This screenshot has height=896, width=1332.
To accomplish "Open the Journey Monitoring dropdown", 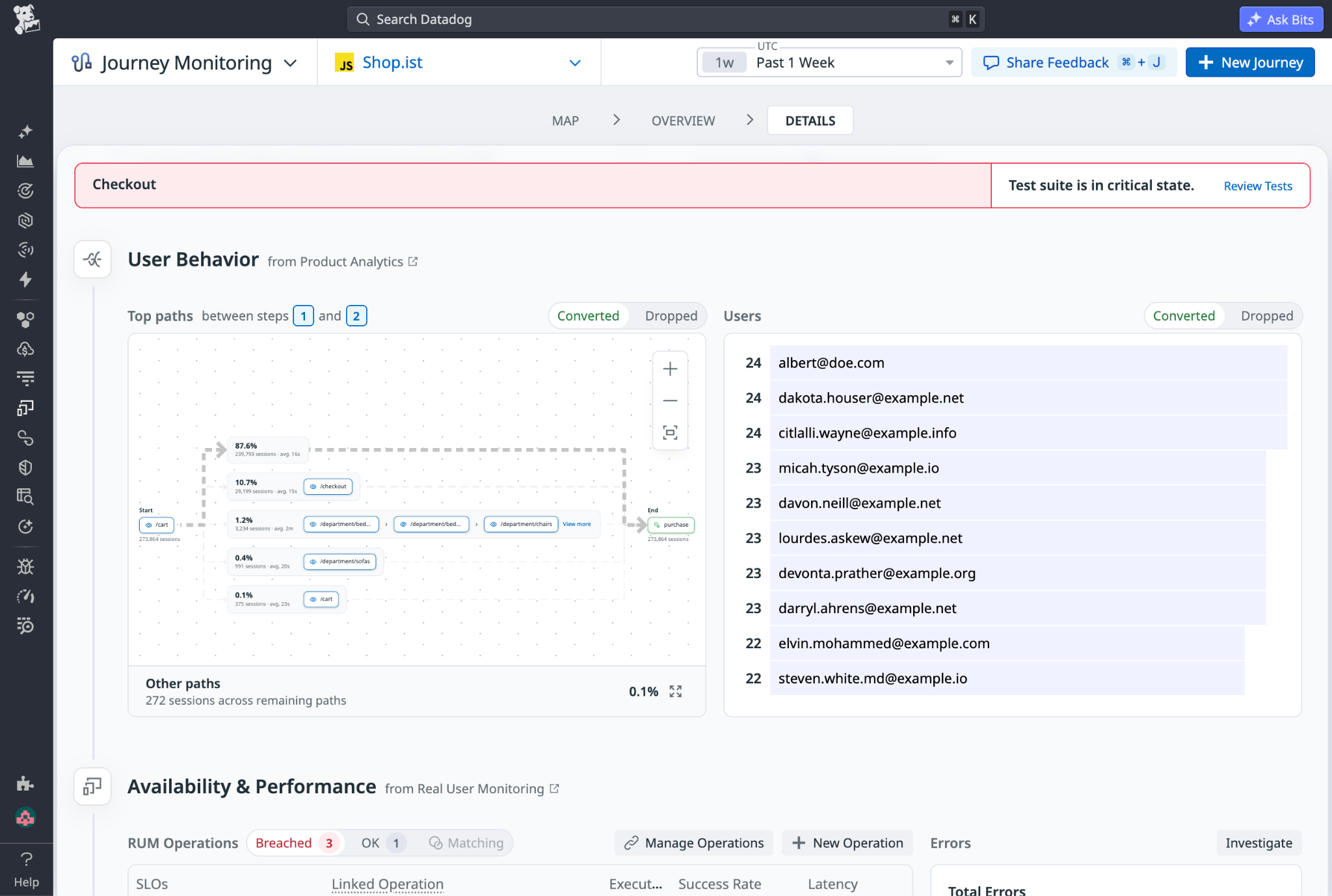I will coord(185,62).
